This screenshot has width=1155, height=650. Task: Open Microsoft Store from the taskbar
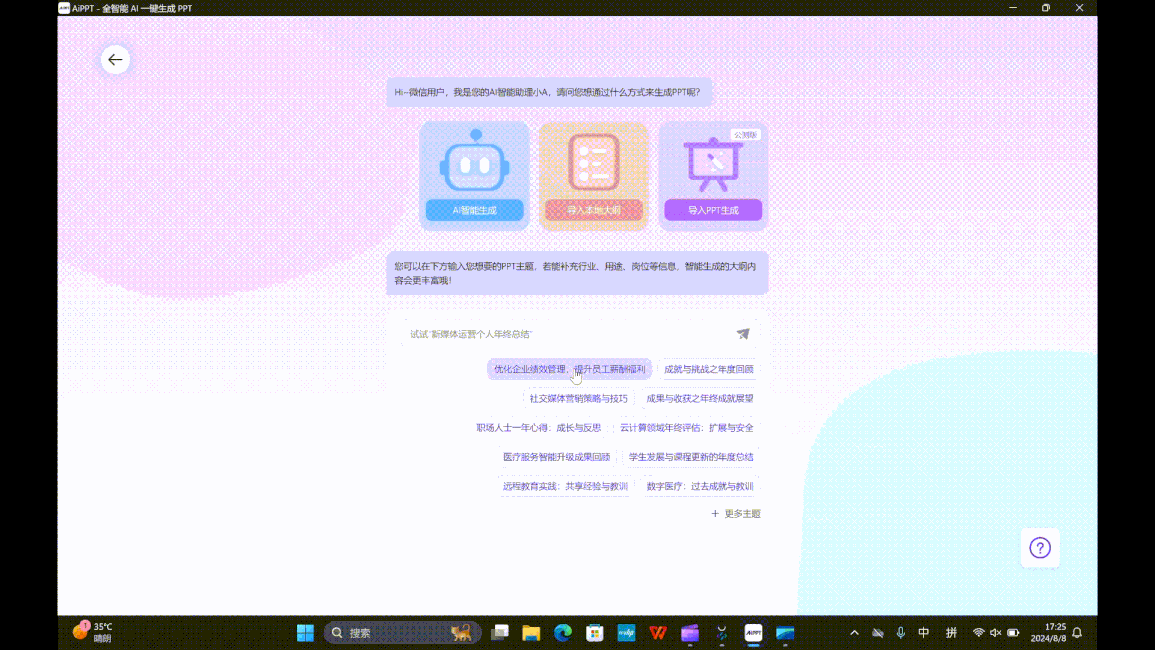pos(594,632)
